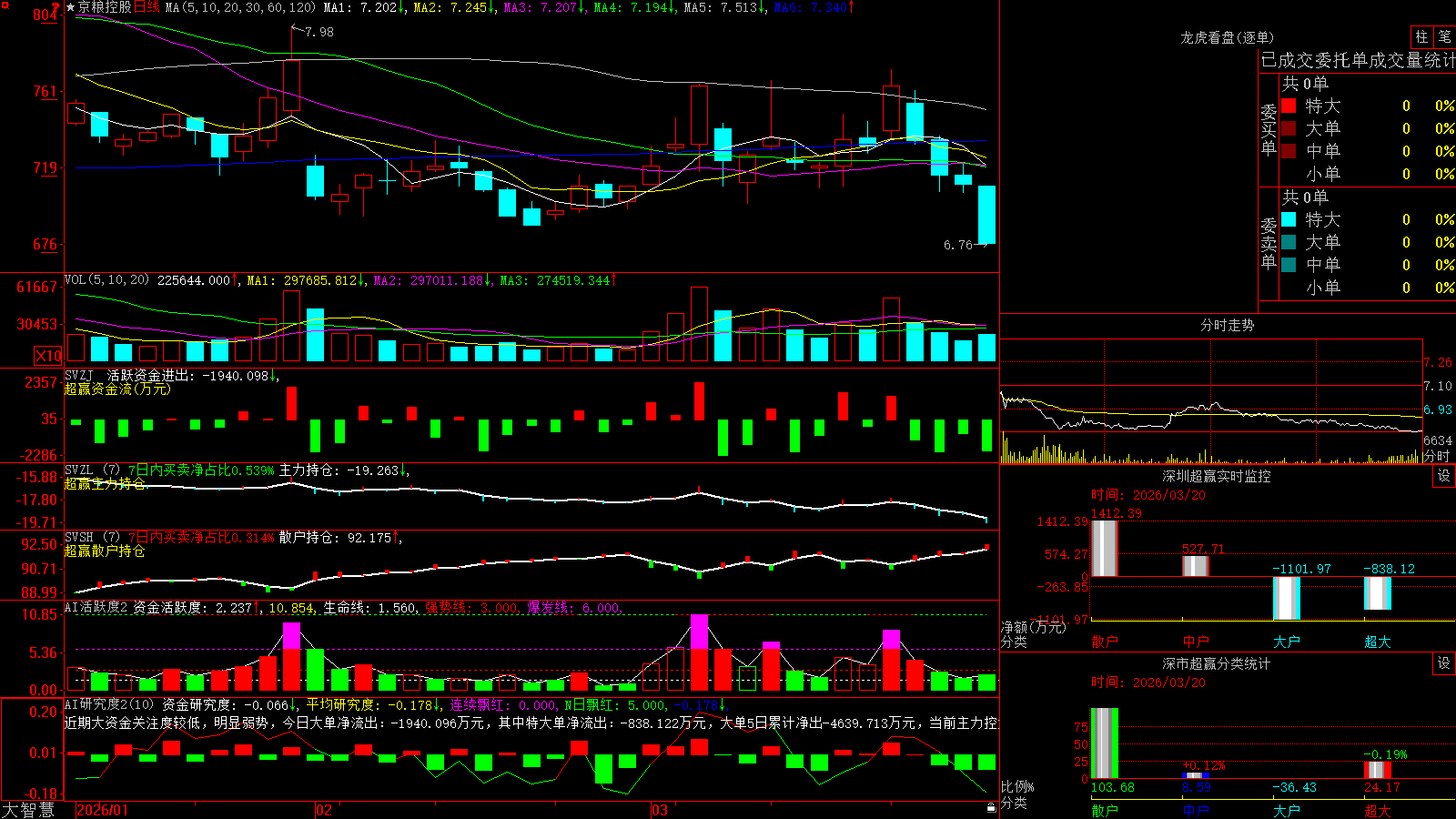Viewport: 1456px width, 819px height.
Task: Click 中户 category label in 深市超赢分类统计
Action: click(x=1196, y=810)
